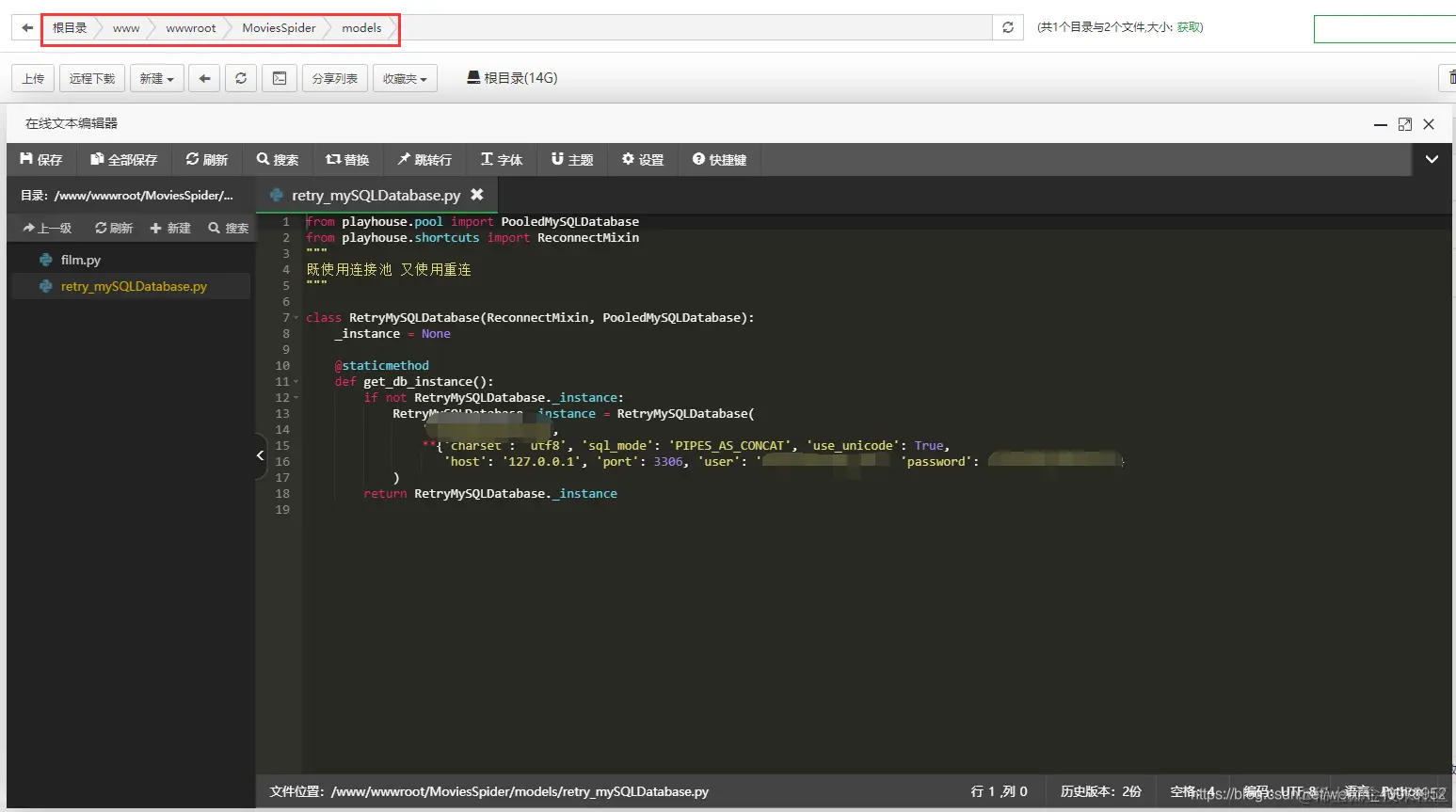Viewport: 1456px width, 812px height.
Task: Expand the 收藏夹 favorites dropdown
Action: pos(405,78)
